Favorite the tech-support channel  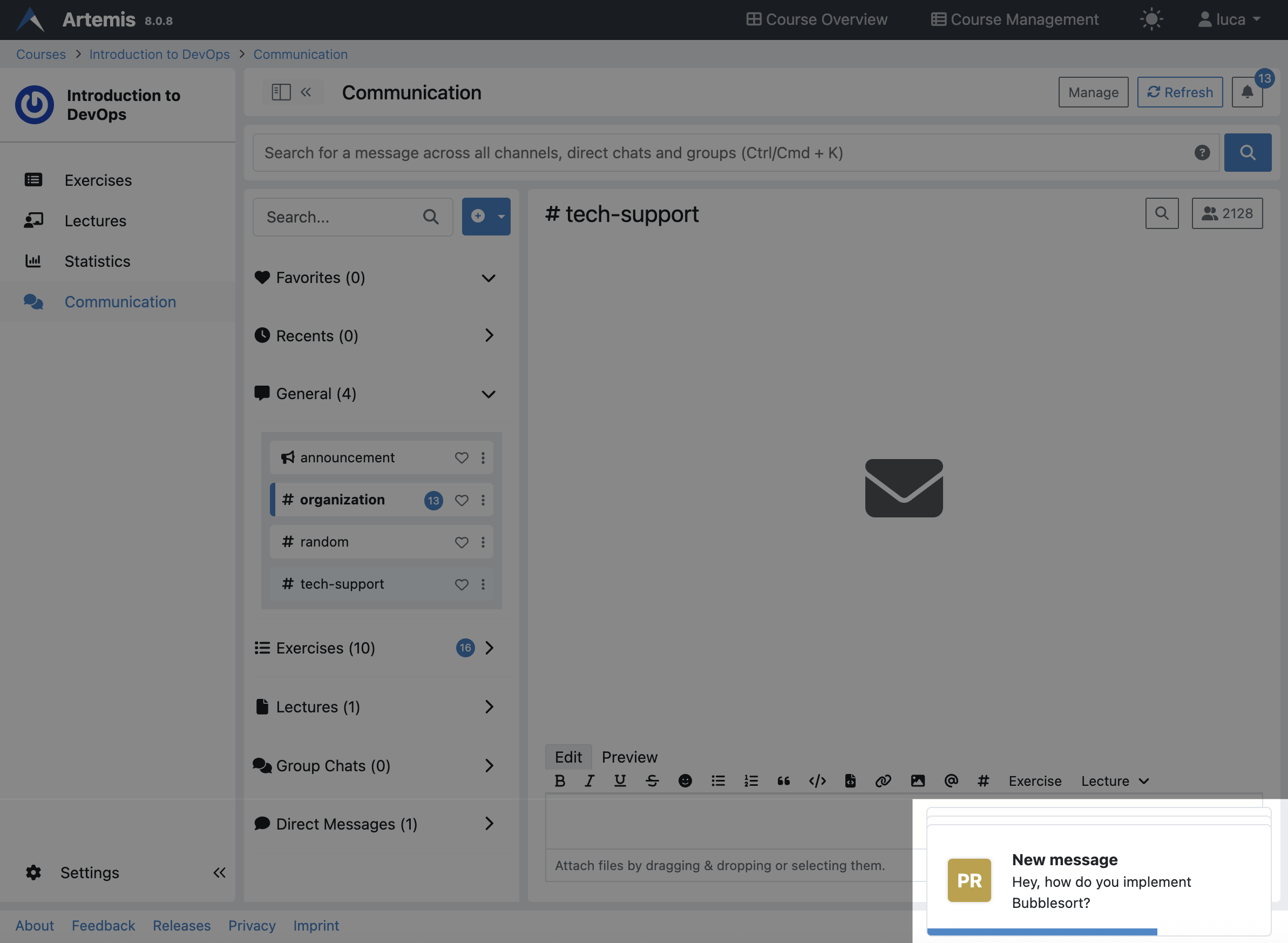(461, 584)
